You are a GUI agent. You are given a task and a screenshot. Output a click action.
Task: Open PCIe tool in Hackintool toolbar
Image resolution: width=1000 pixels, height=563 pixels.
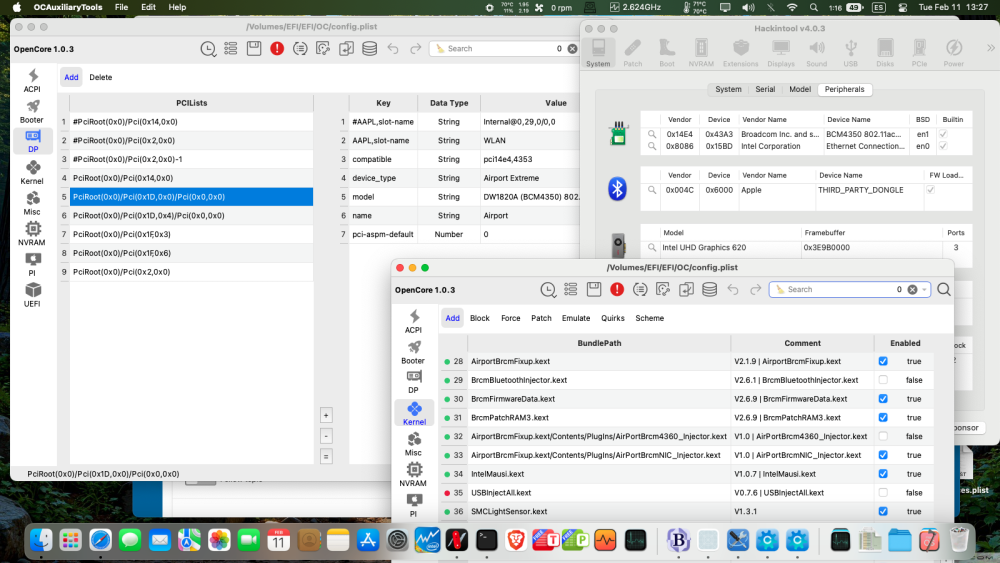point(919,52)
